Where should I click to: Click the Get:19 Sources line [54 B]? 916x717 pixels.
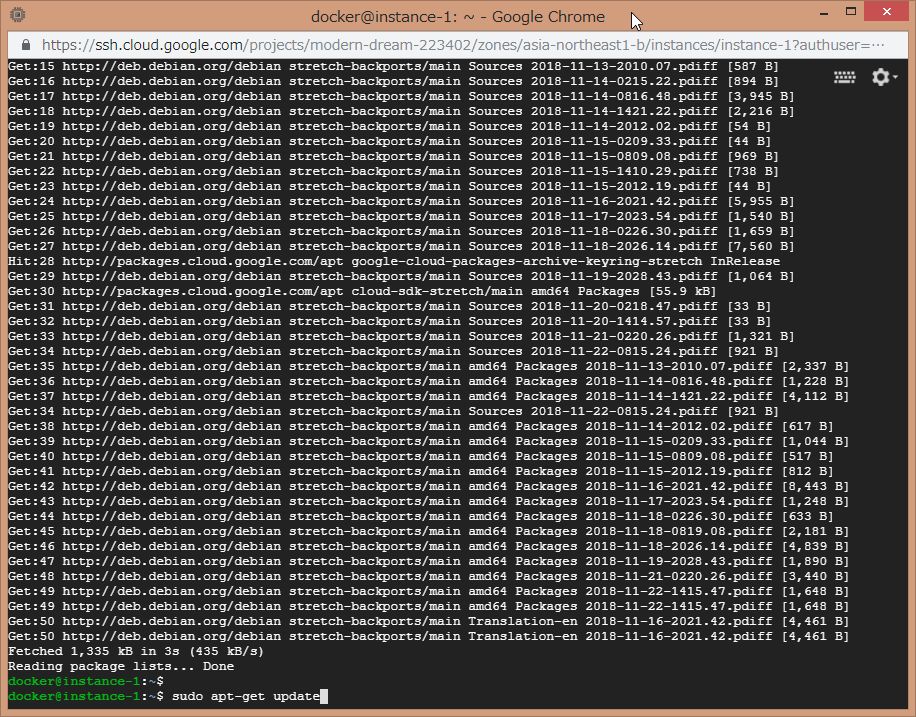pos(389,126)
